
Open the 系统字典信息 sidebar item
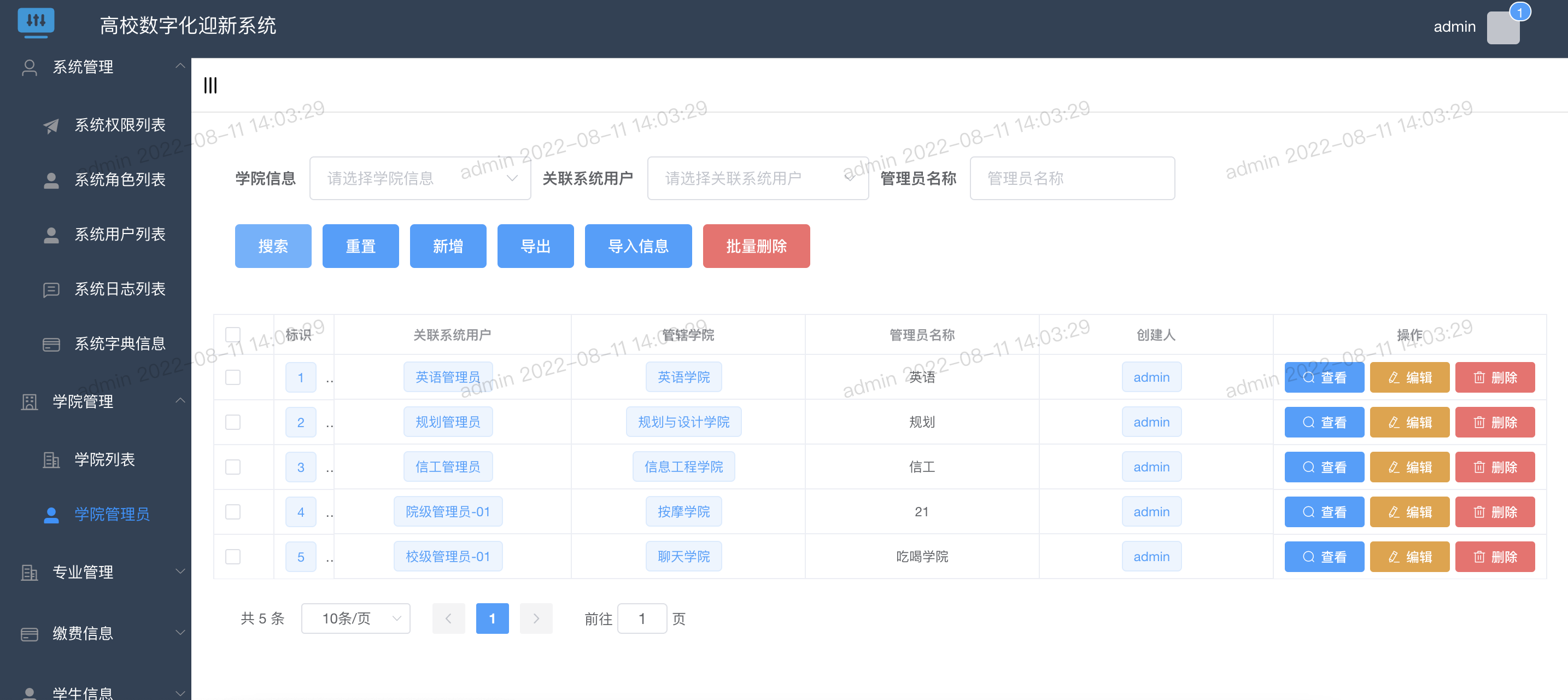point(120,344)
